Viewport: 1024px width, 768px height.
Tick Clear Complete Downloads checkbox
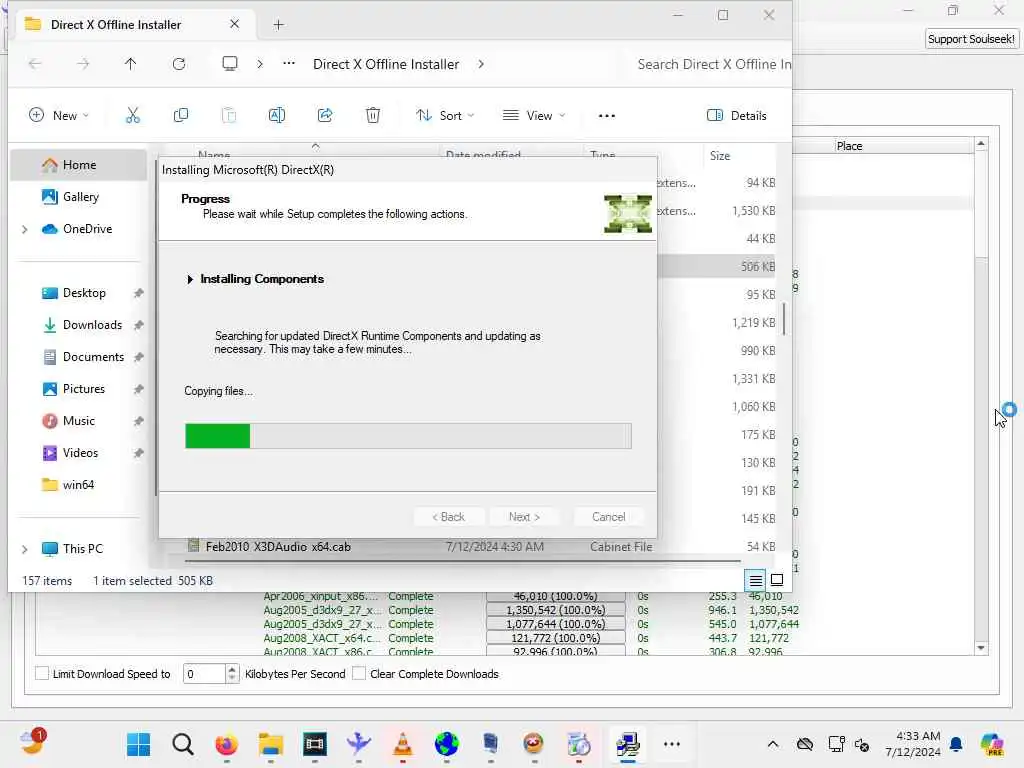(359, 673)
